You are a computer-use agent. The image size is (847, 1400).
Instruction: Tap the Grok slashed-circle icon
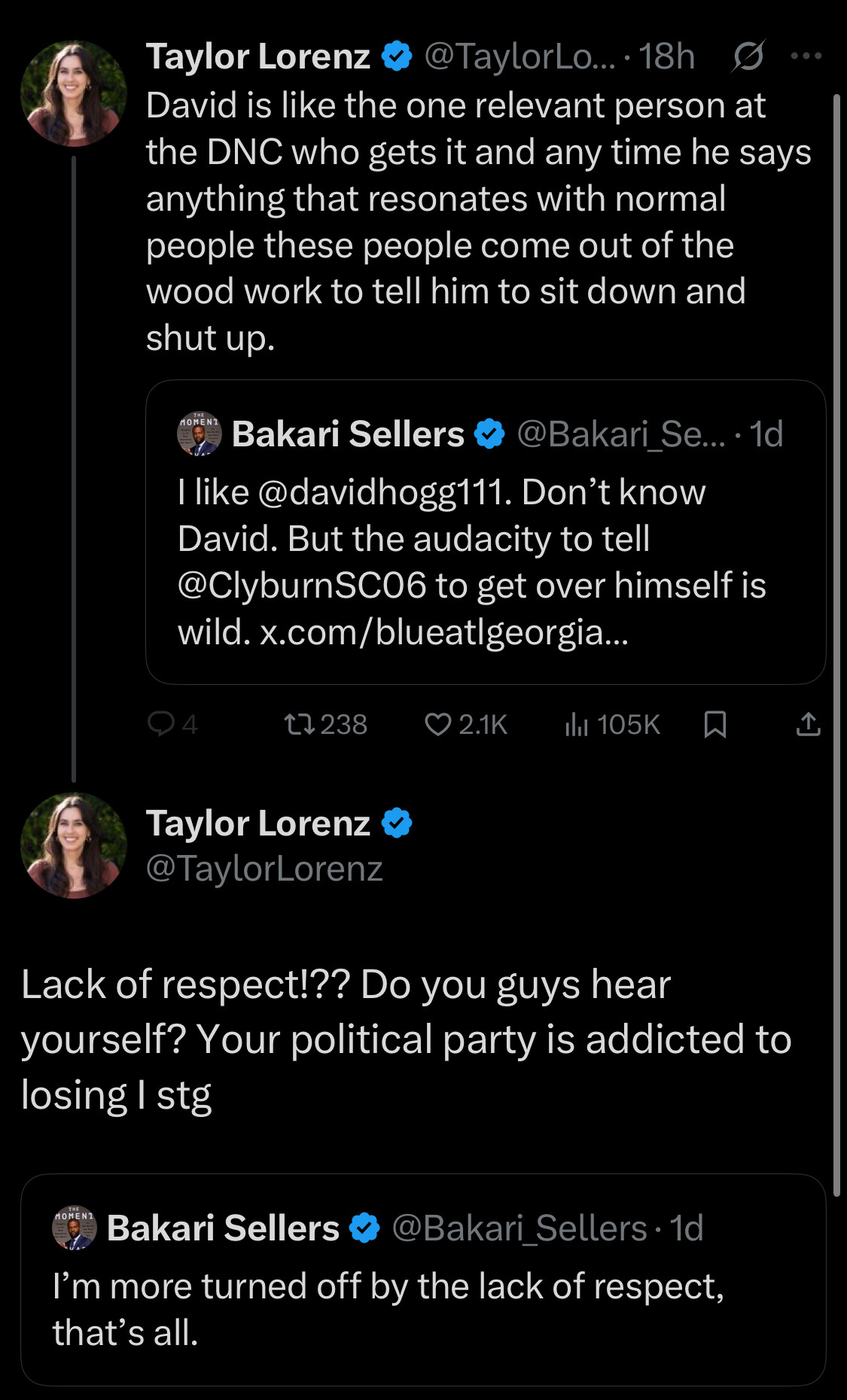pos(748,56)
